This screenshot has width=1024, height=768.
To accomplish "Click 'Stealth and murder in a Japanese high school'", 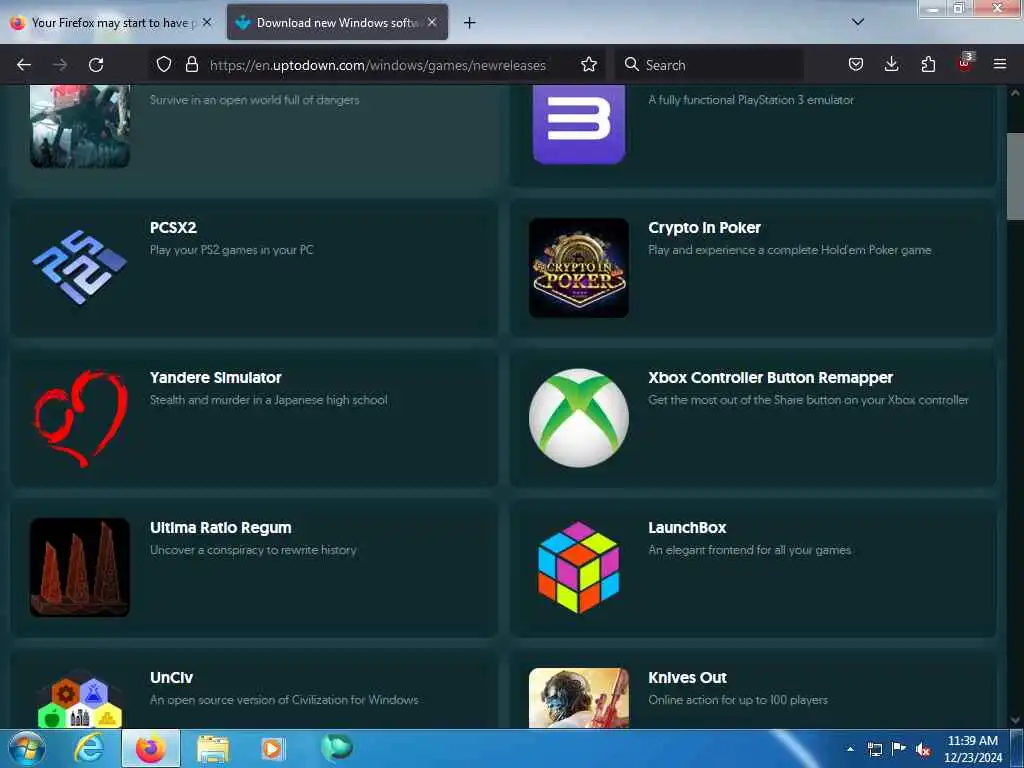I will click(x=268, y=400).
